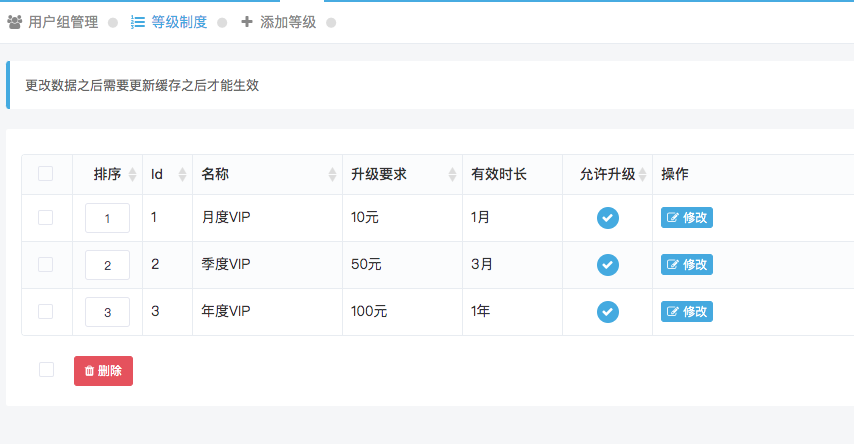Select the checkbox for 年度VIP row

[46, 312]
